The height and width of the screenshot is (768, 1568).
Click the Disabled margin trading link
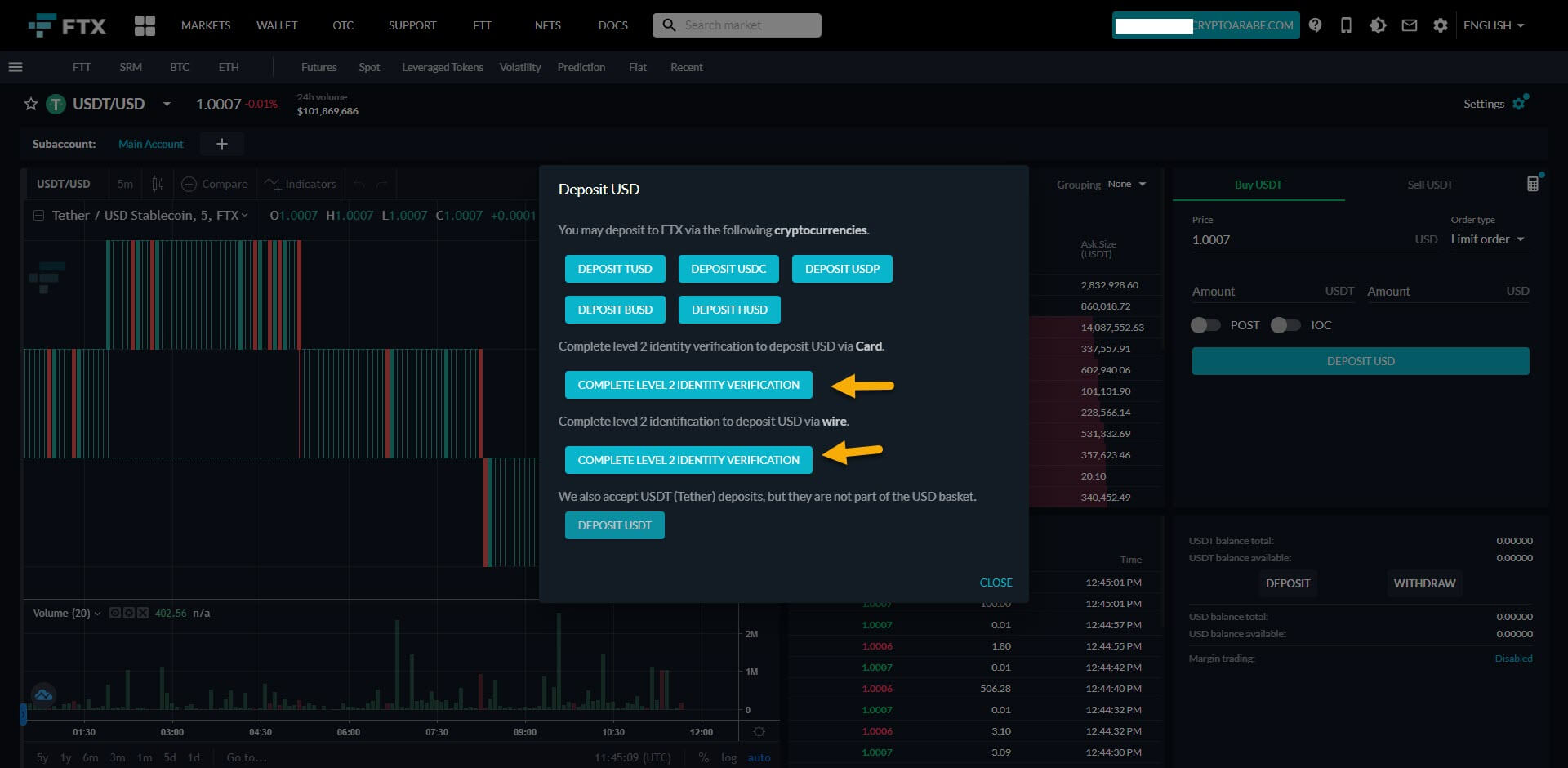click(1513, 659)
